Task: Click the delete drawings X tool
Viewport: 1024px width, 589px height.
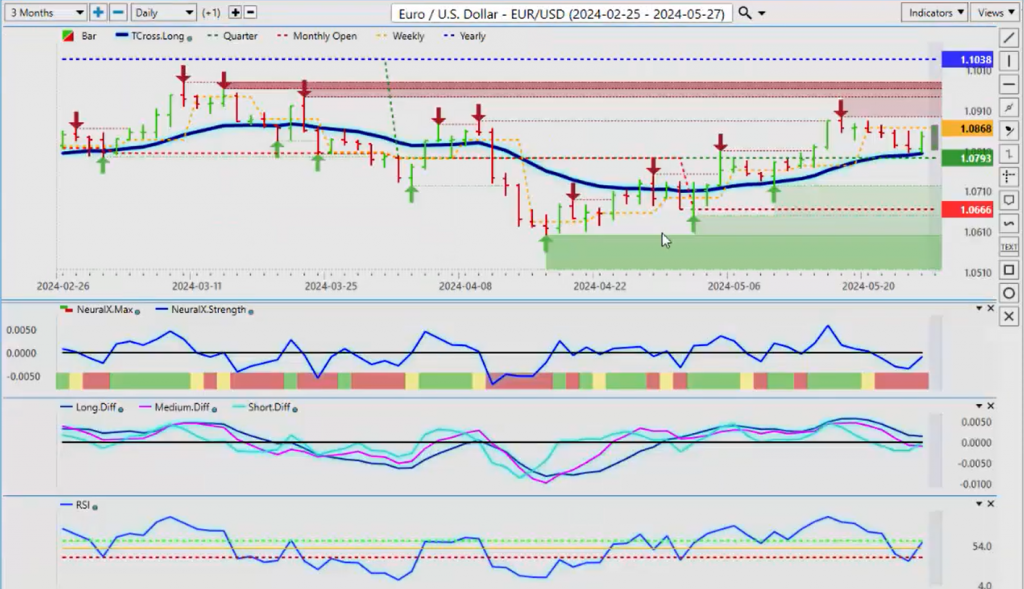Action: [x=1009, y=316]
